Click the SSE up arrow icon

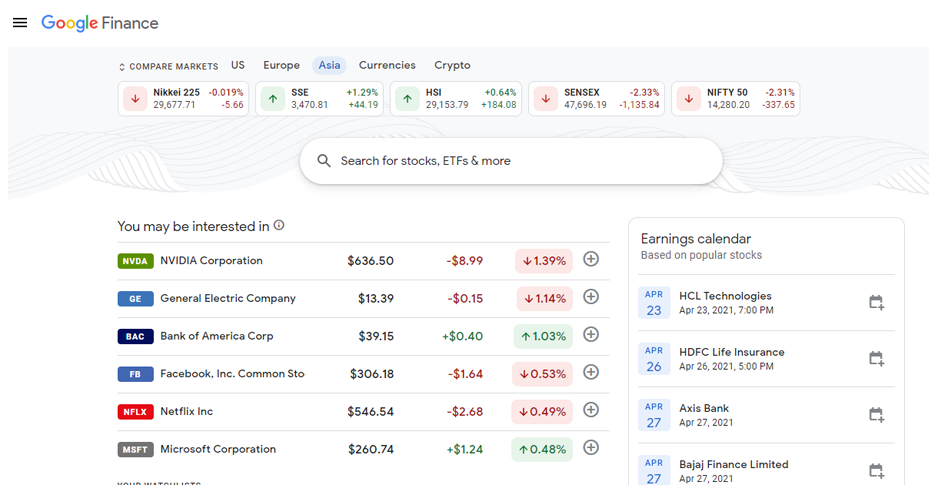(273, 99)
